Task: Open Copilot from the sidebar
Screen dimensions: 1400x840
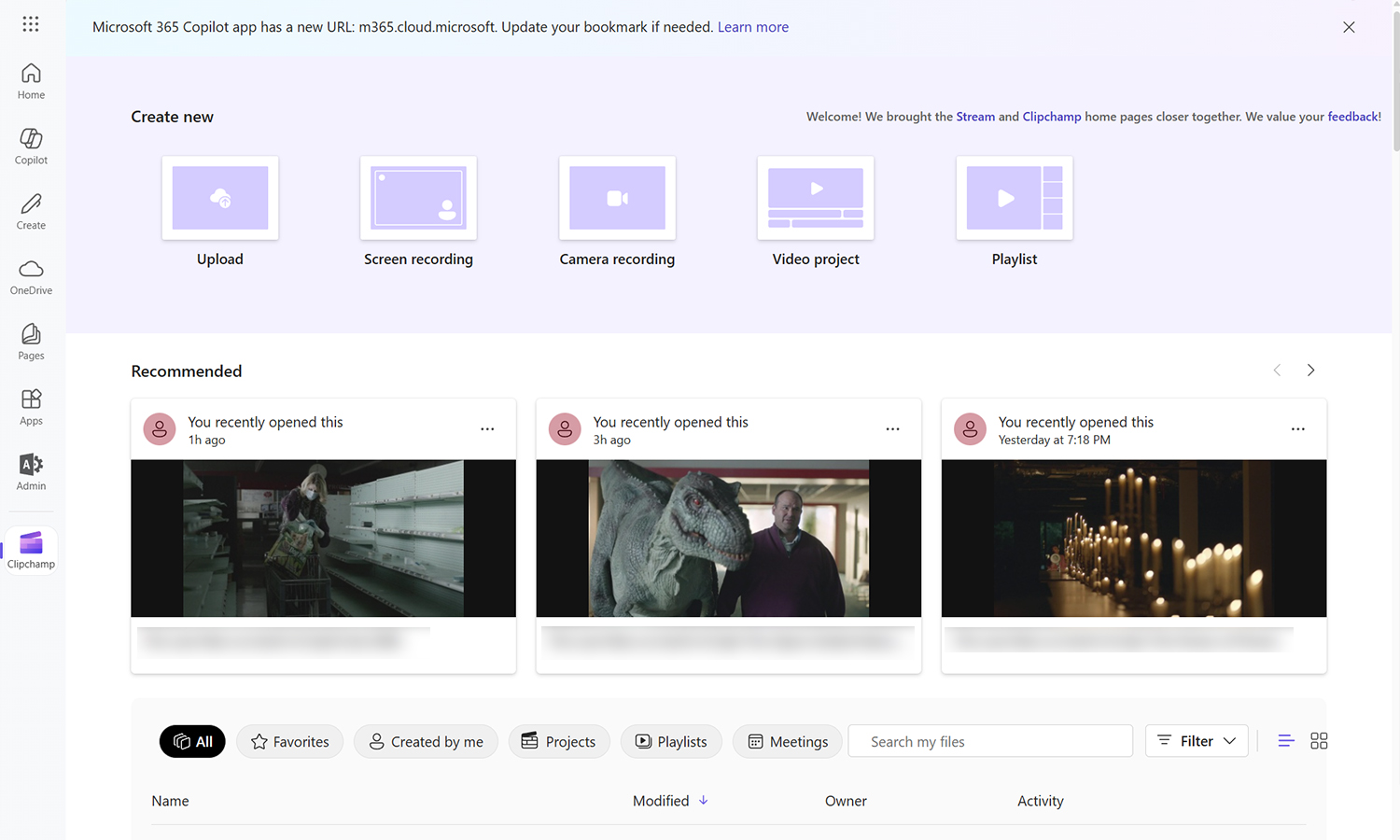Action: coord(31,147)
